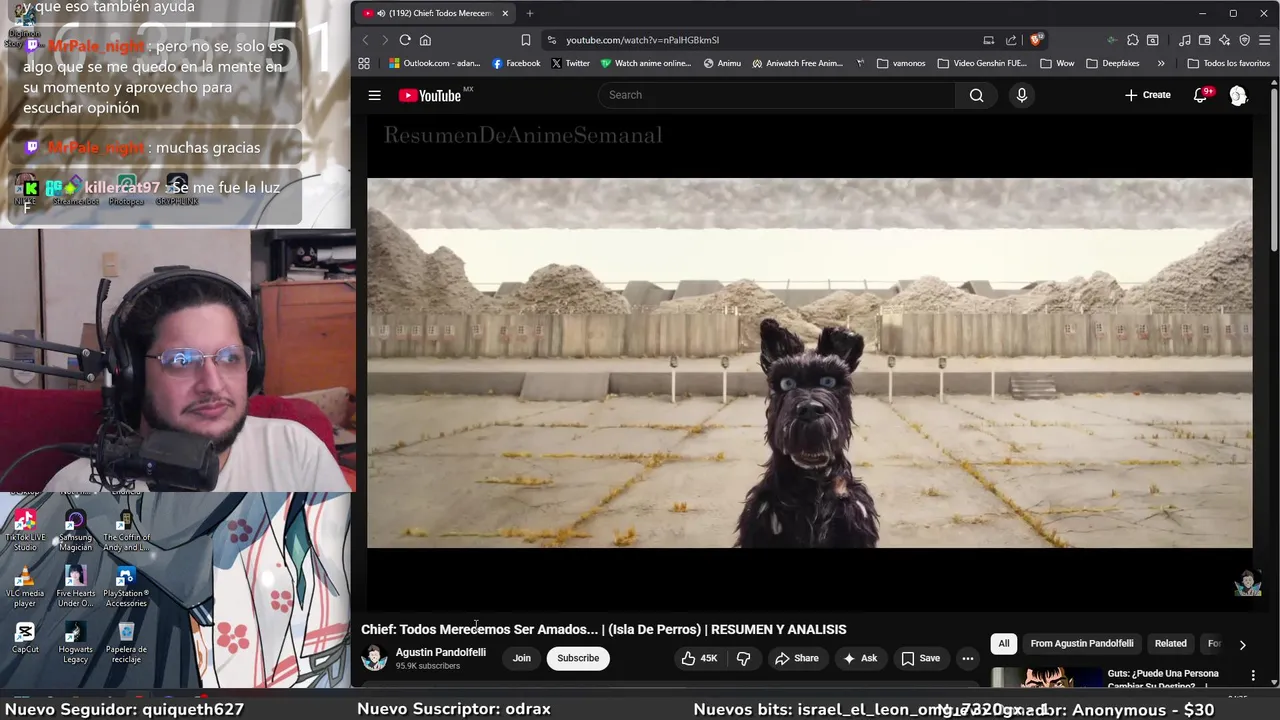Open Aniwatch Free Anime bookmark
Image resolution: width=1280 pixels, height=720 pixels.
click(x=797, y=63)
